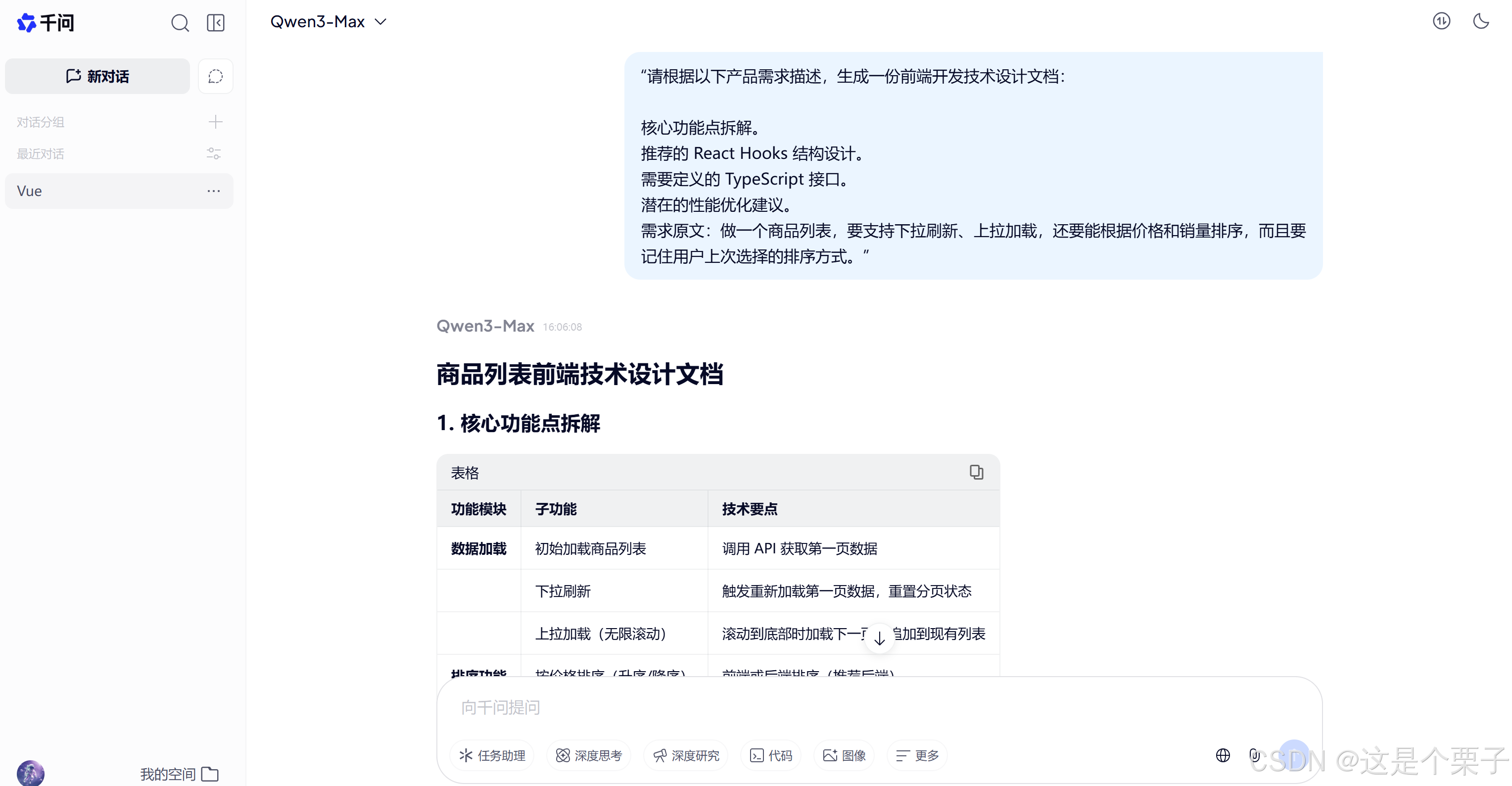Toggle dark mode with the moon icon
The width and height of the screenshot is (1512, 786).
pyautogui.click(x=1481, y=22)
